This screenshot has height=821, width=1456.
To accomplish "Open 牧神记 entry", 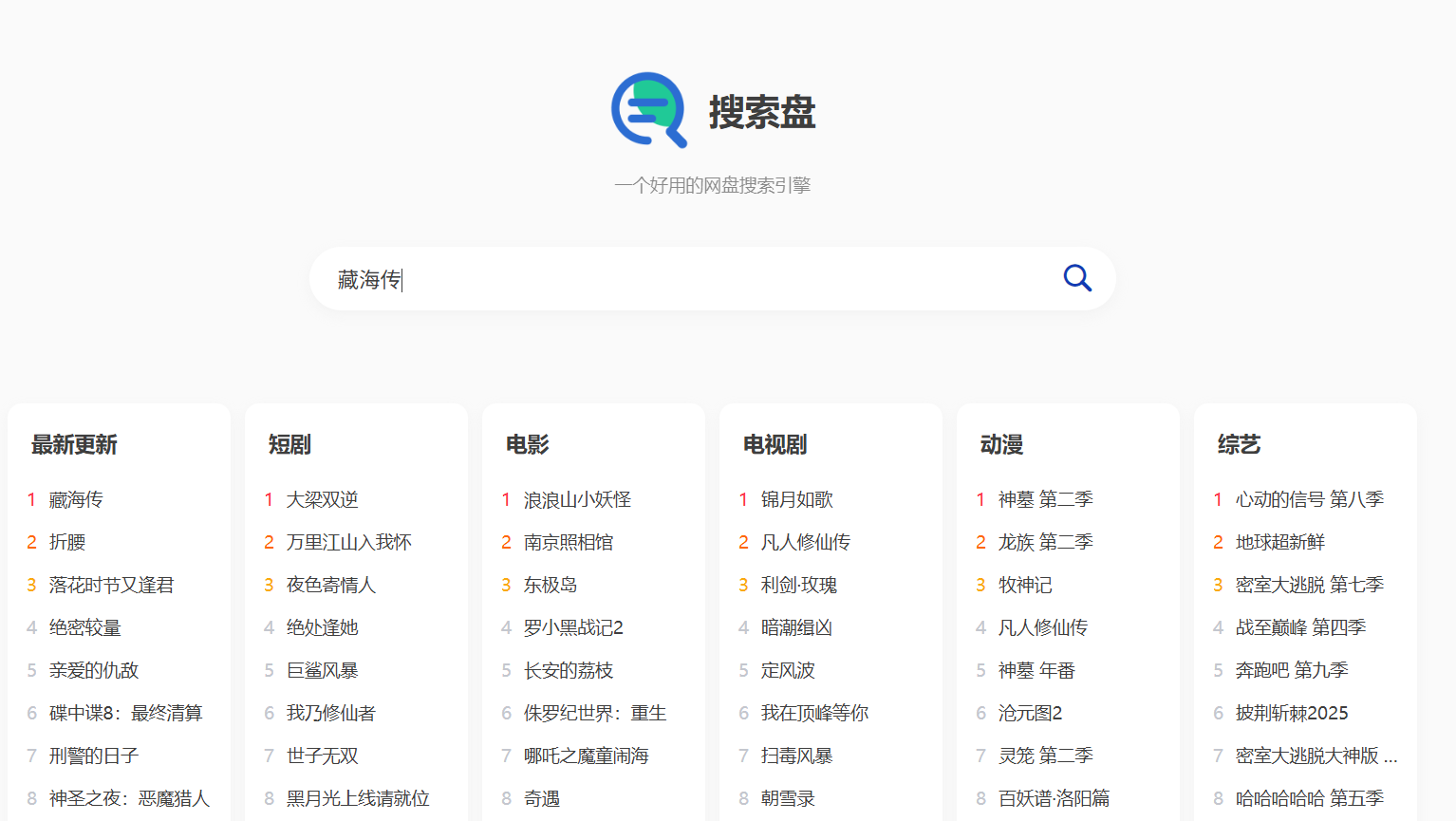I will coord(1025,585).
